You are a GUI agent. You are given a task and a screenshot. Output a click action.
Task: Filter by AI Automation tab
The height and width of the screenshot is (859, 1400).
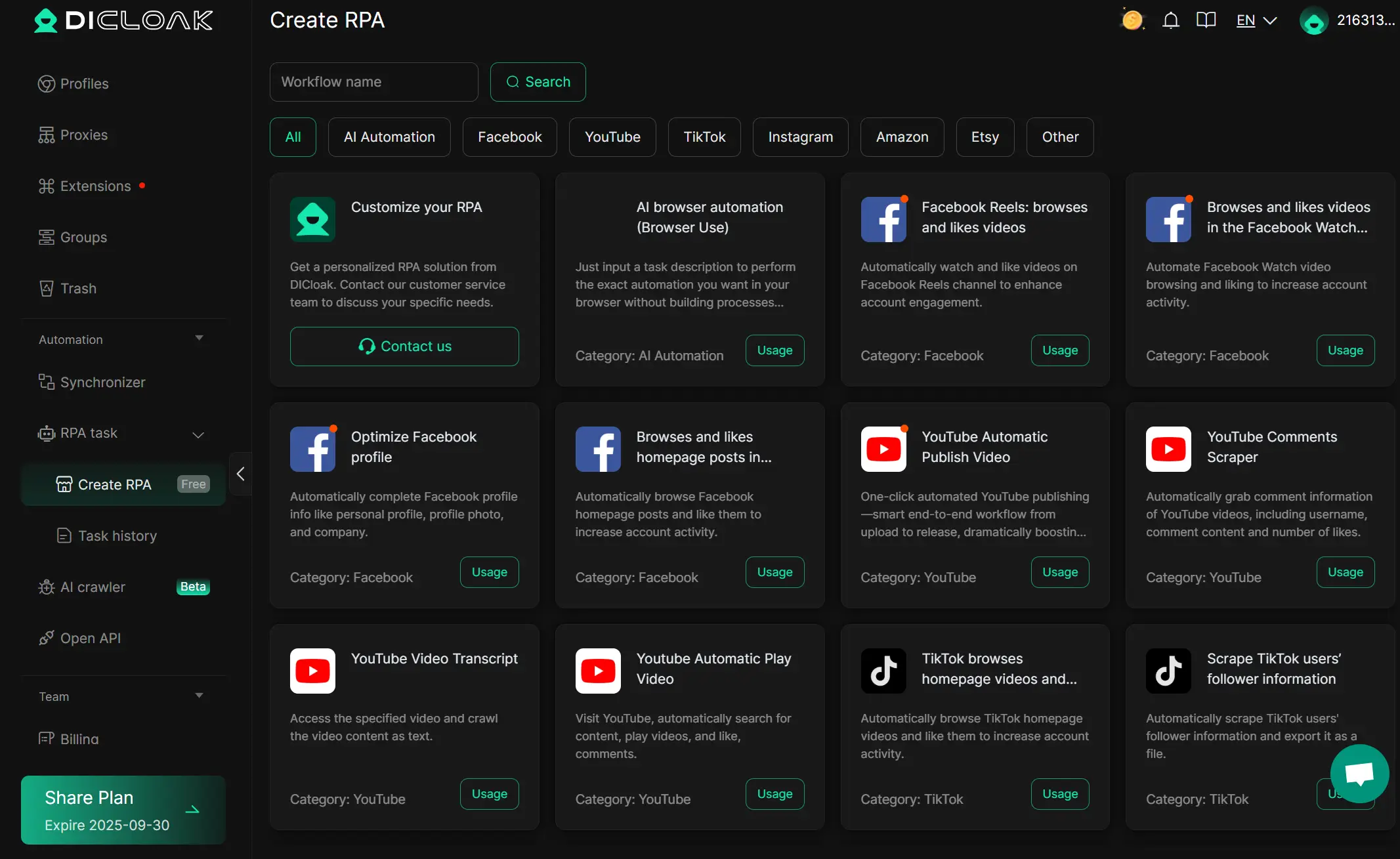[x=389, y=137]
